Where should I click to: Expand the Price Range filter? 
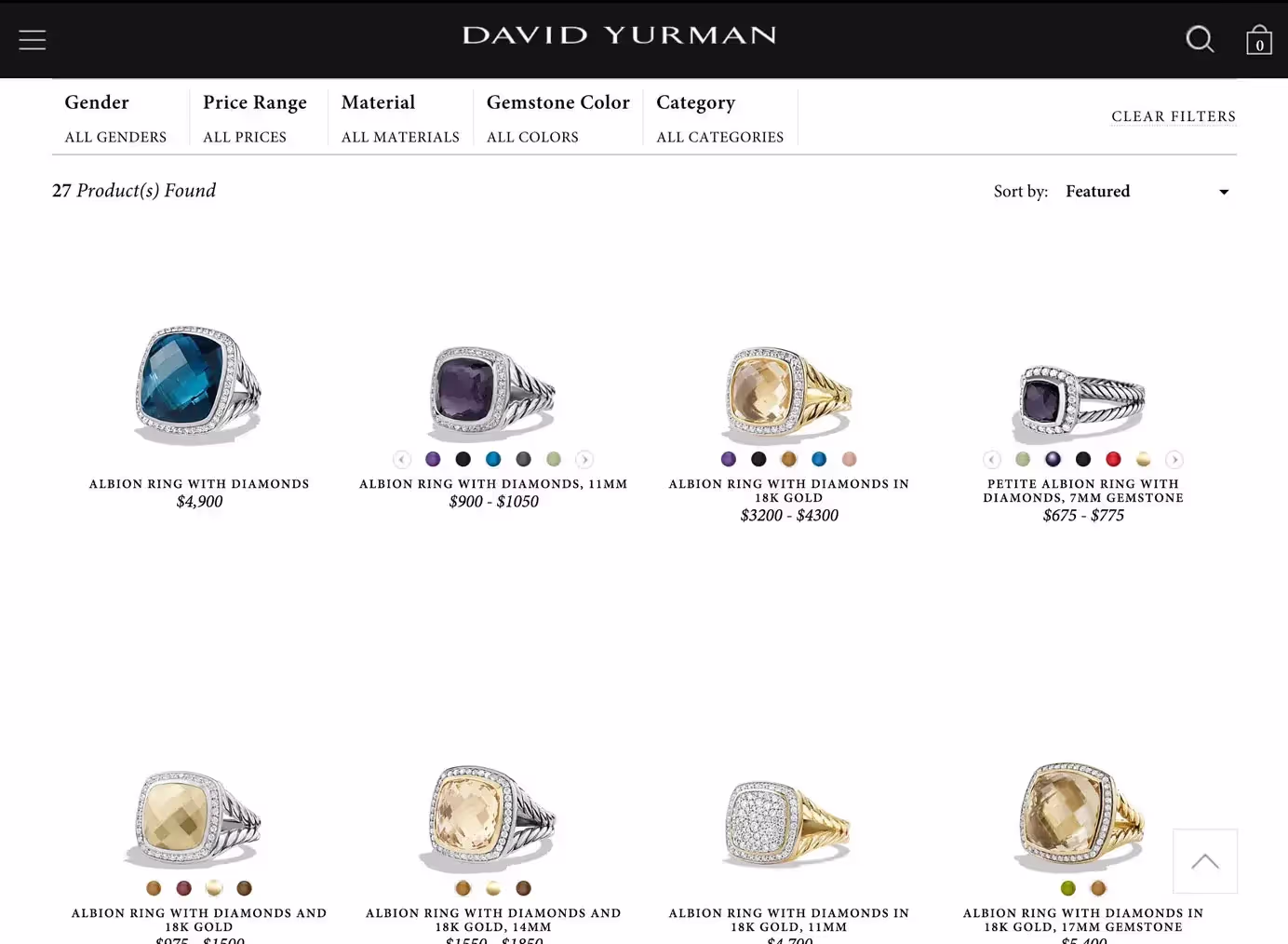[254, 118]
